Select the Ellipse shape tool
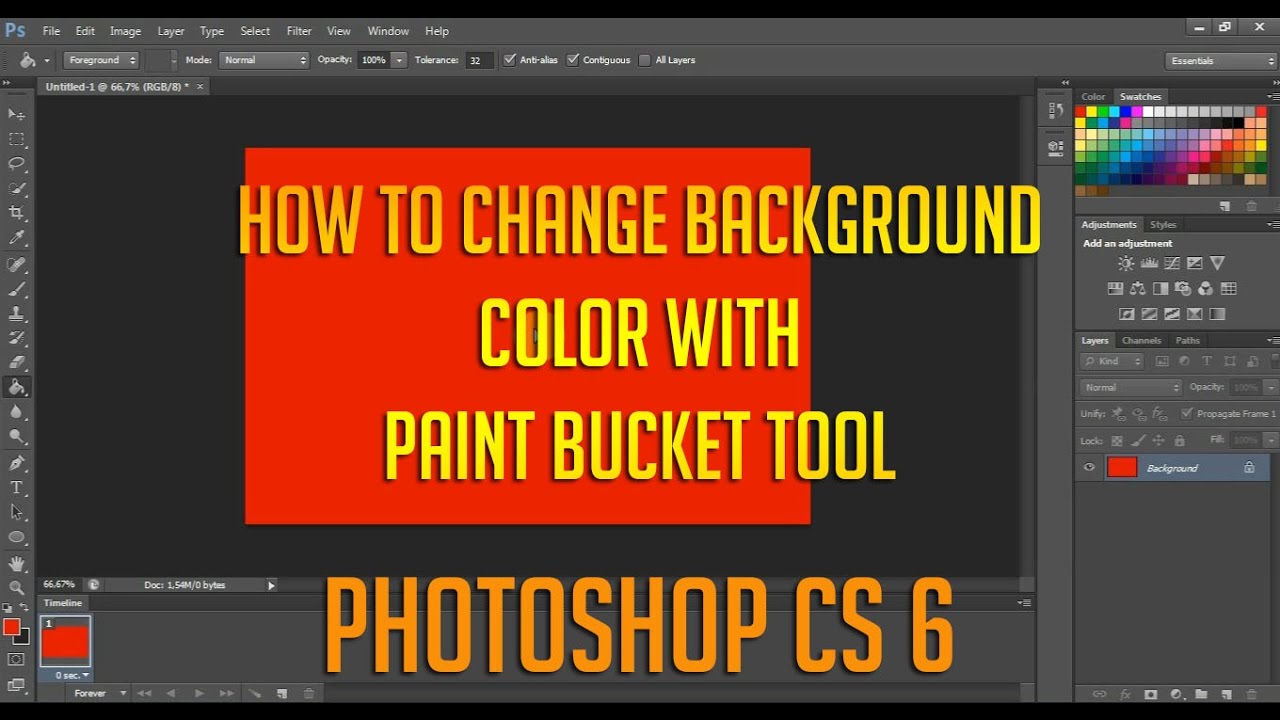This screenshot has width=1280, height=720. 16,537
